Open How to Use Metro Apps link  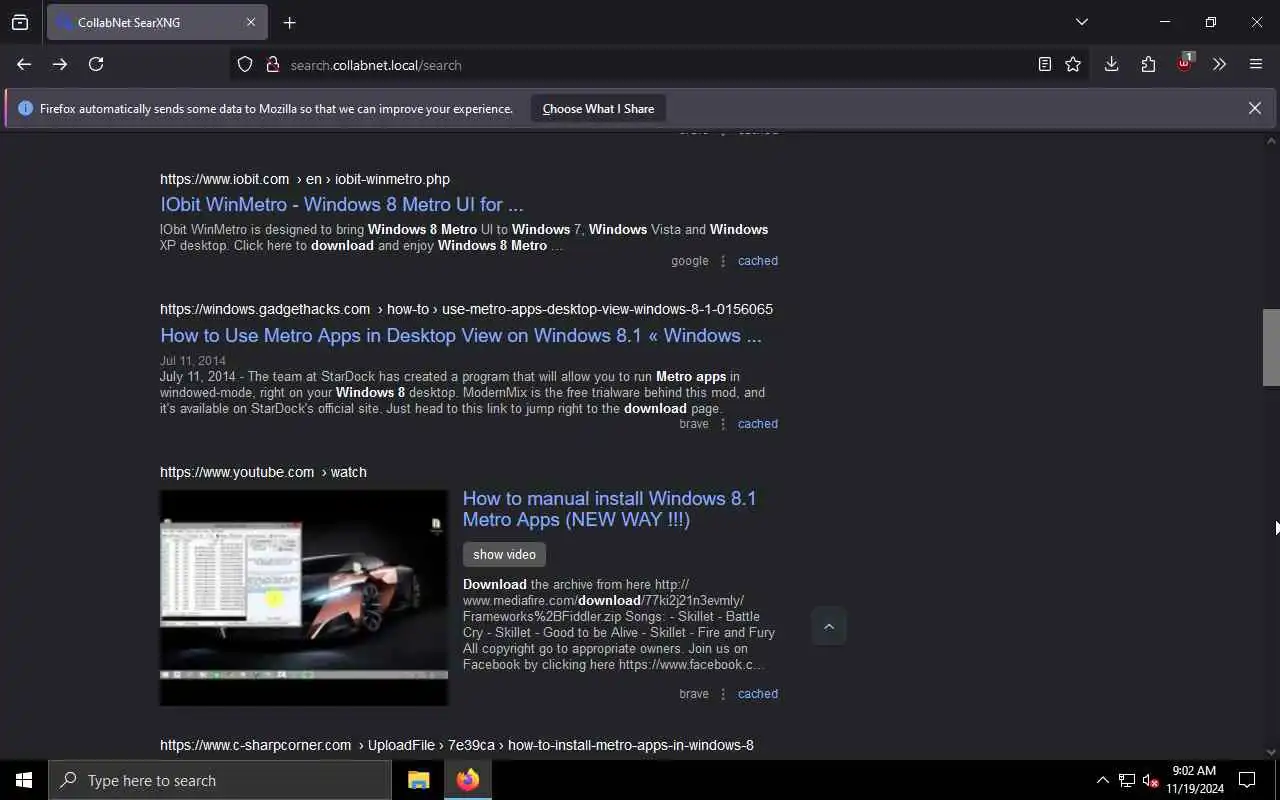coord(460,335)
